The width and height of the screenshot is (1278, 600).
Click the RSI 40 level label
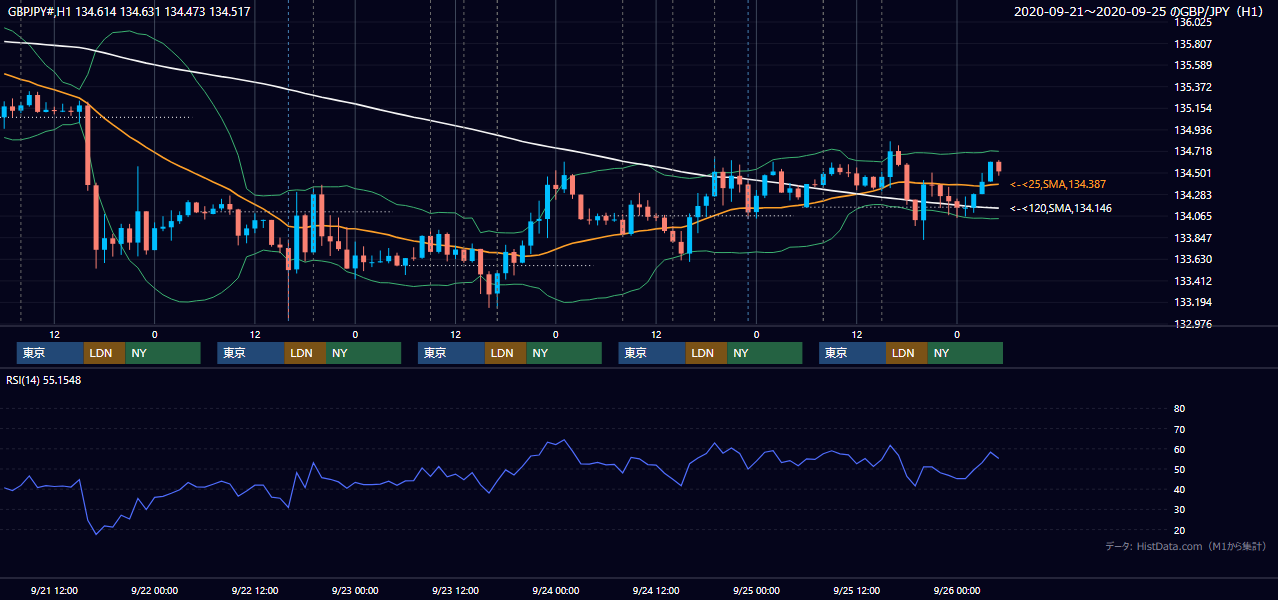pos(1179,489)
